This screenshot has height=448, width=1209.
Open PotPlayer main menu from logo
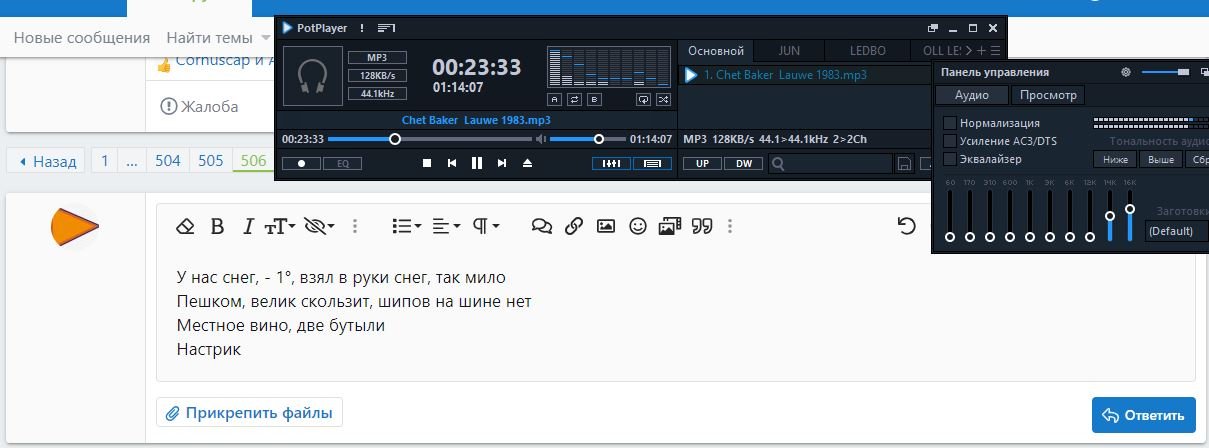click(x=288, y=28)
